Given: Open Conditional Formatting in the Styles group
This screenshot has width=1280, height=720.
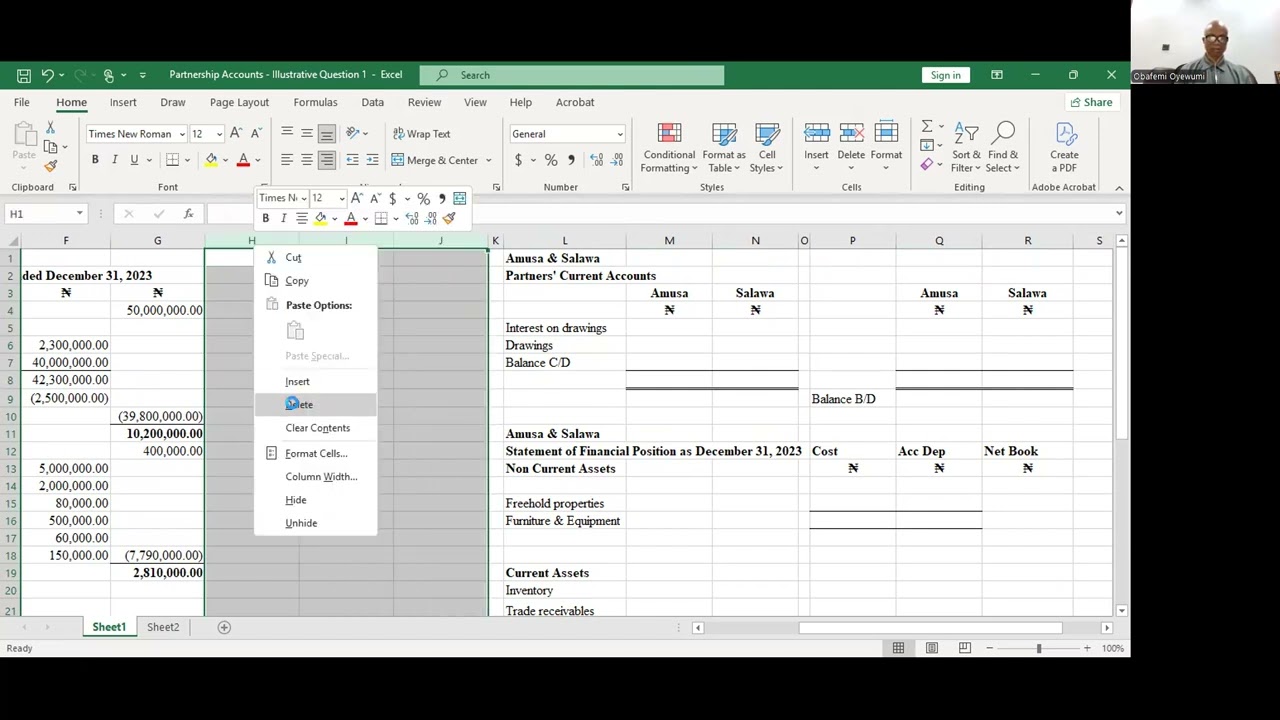Looking at the screenshot, I should [669, 148].
